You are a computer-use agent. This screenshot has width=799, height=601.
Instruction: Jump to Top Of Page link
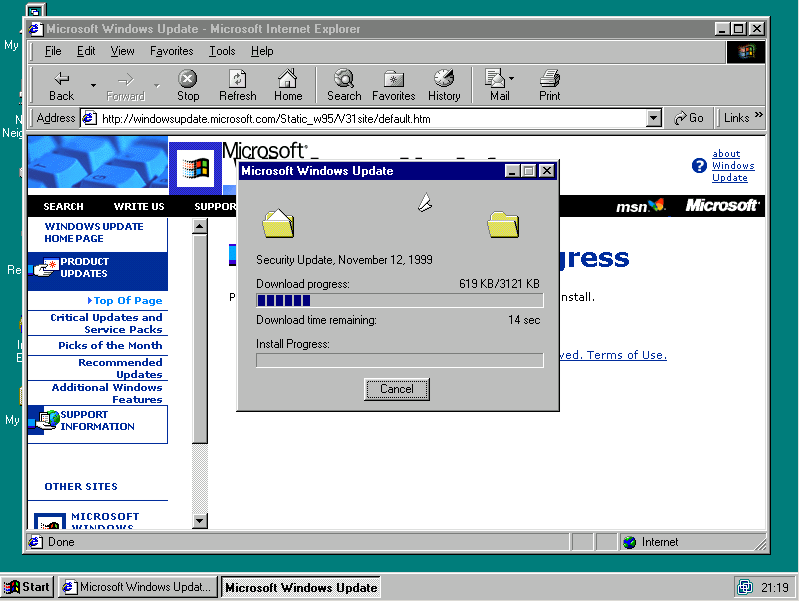point(127,301)
